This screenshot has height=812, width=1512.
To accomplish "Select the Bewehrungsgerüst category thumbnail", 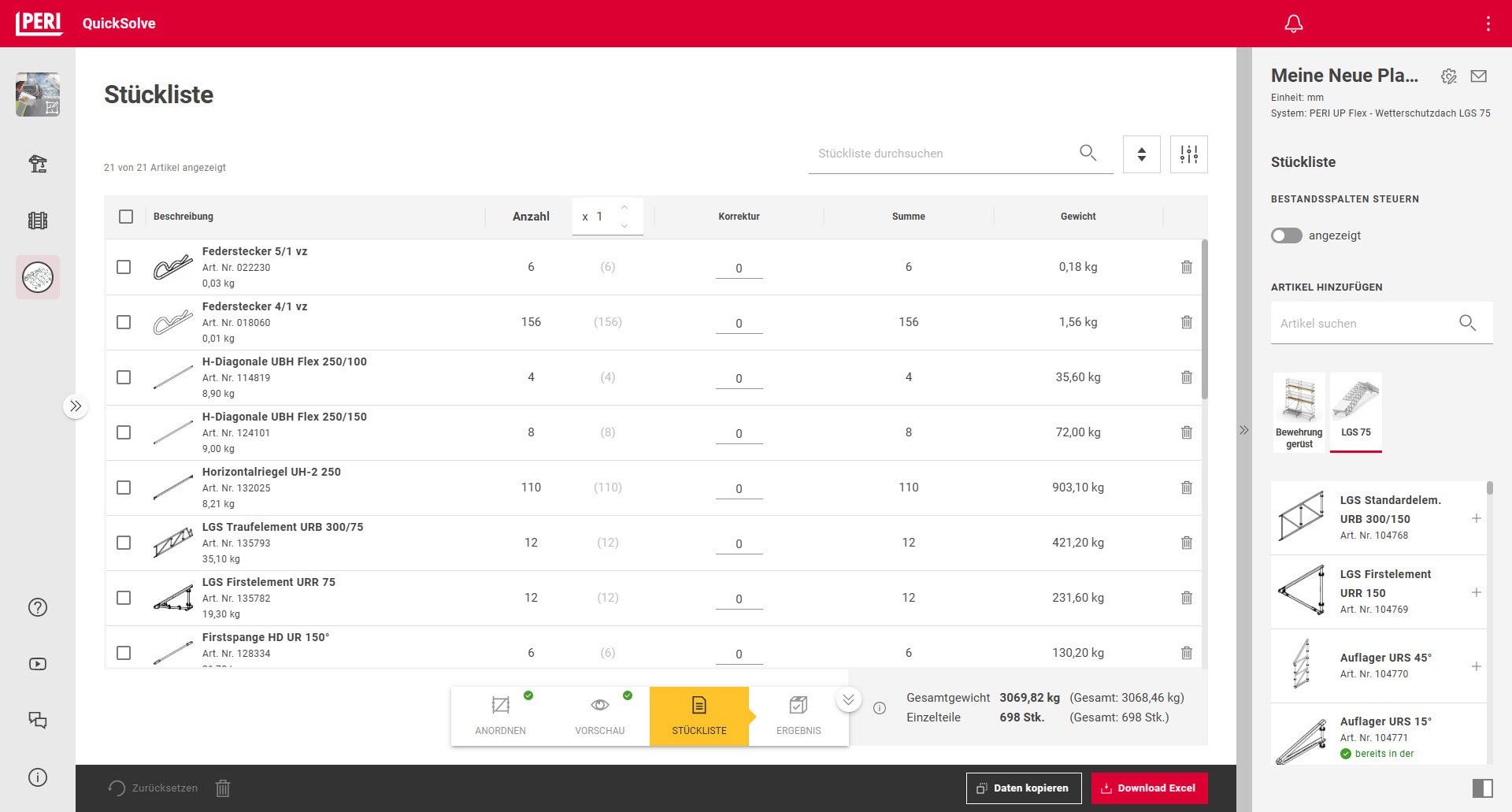I will (1299, 412).
